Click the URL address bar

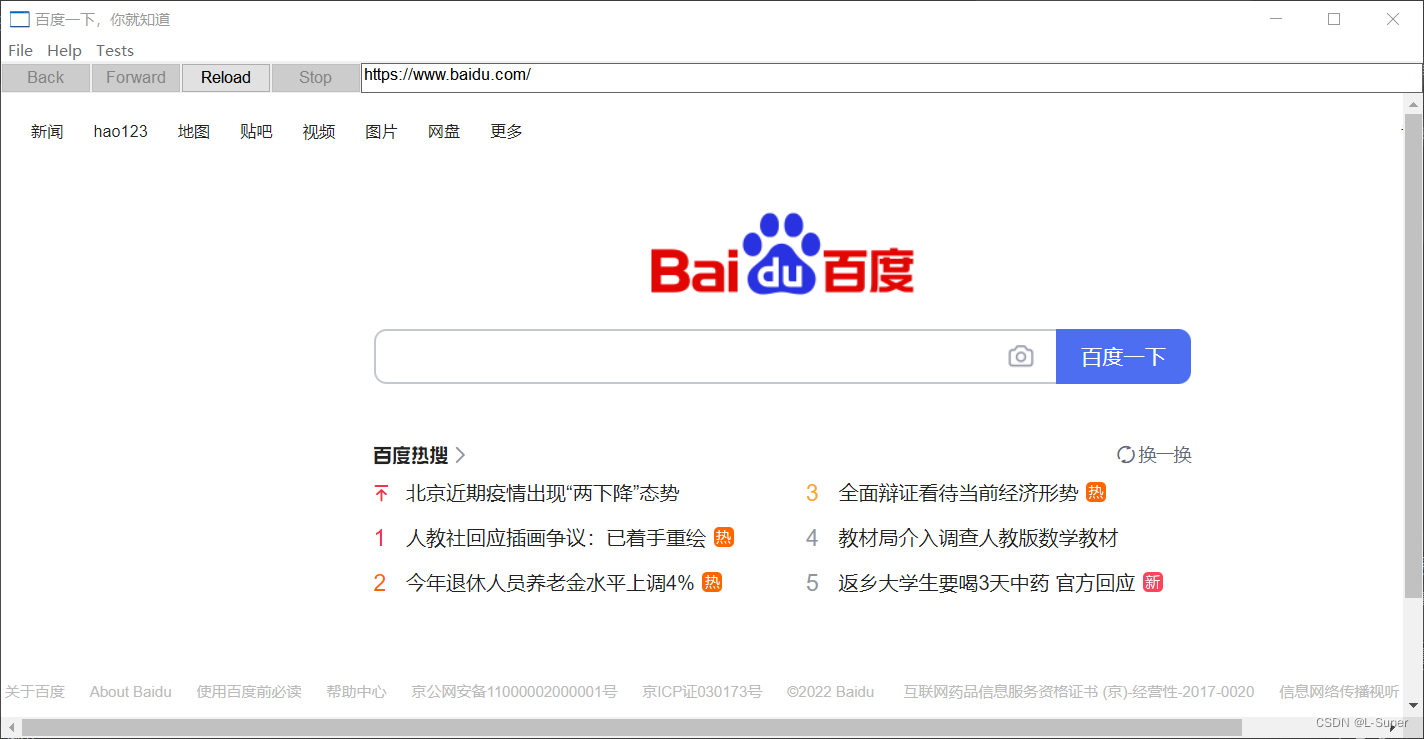click(x=891, y=78)
